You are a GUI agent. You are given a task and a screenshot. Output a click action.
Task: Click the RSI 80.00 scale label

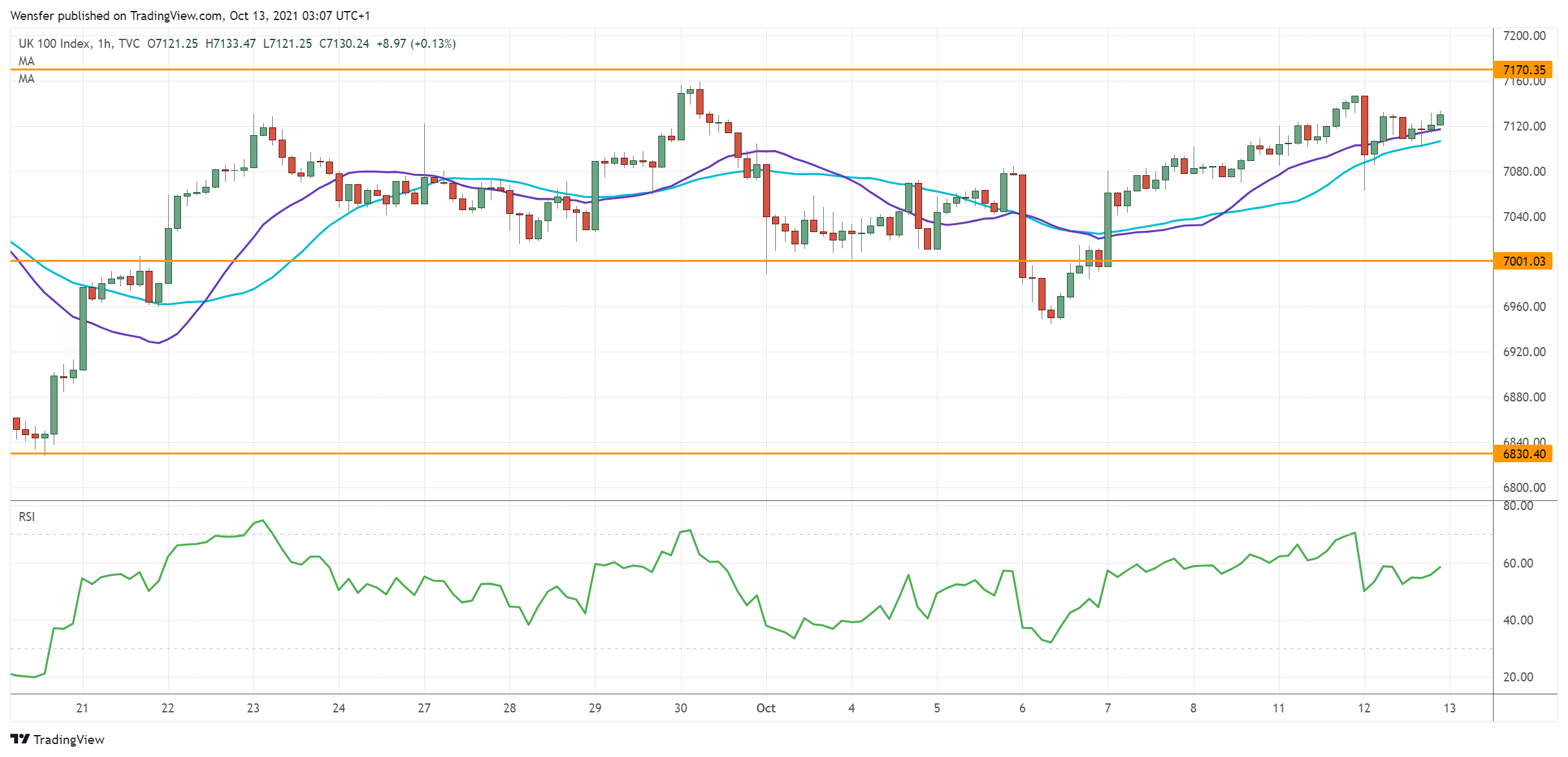click(1518, 506)
